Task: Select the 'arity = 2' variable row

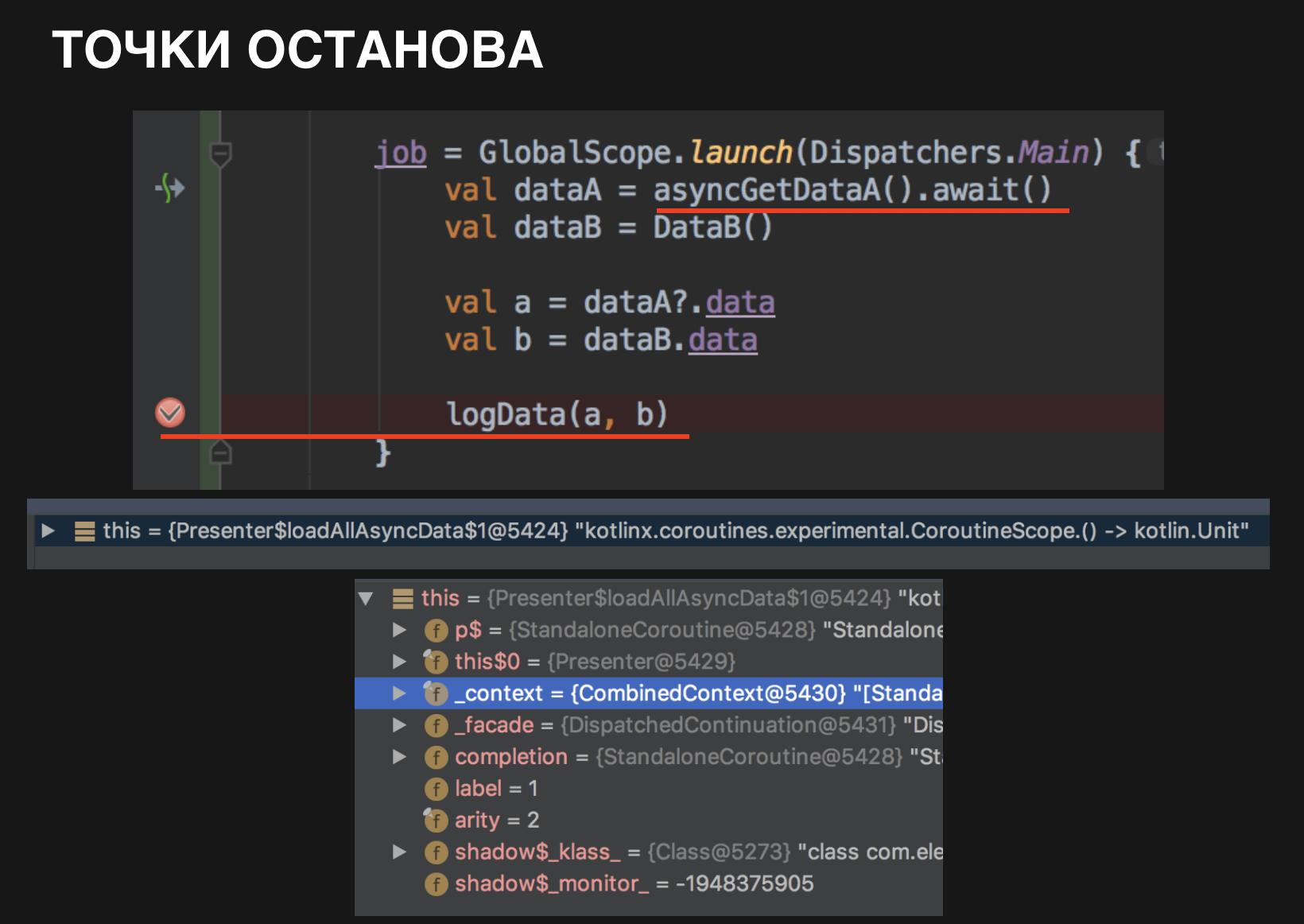Action: click(648, 820)
